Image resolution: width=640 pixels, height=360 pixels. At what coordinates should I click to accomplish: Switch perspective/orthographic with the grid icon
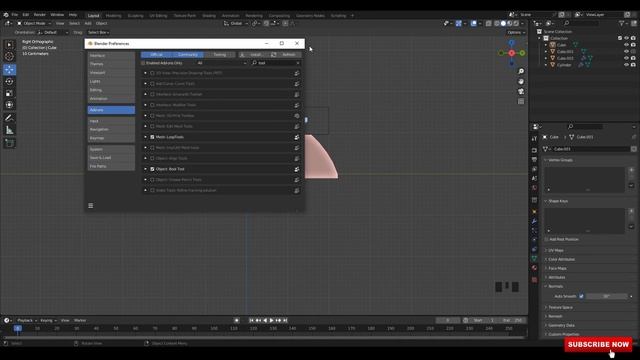[521, 101]
